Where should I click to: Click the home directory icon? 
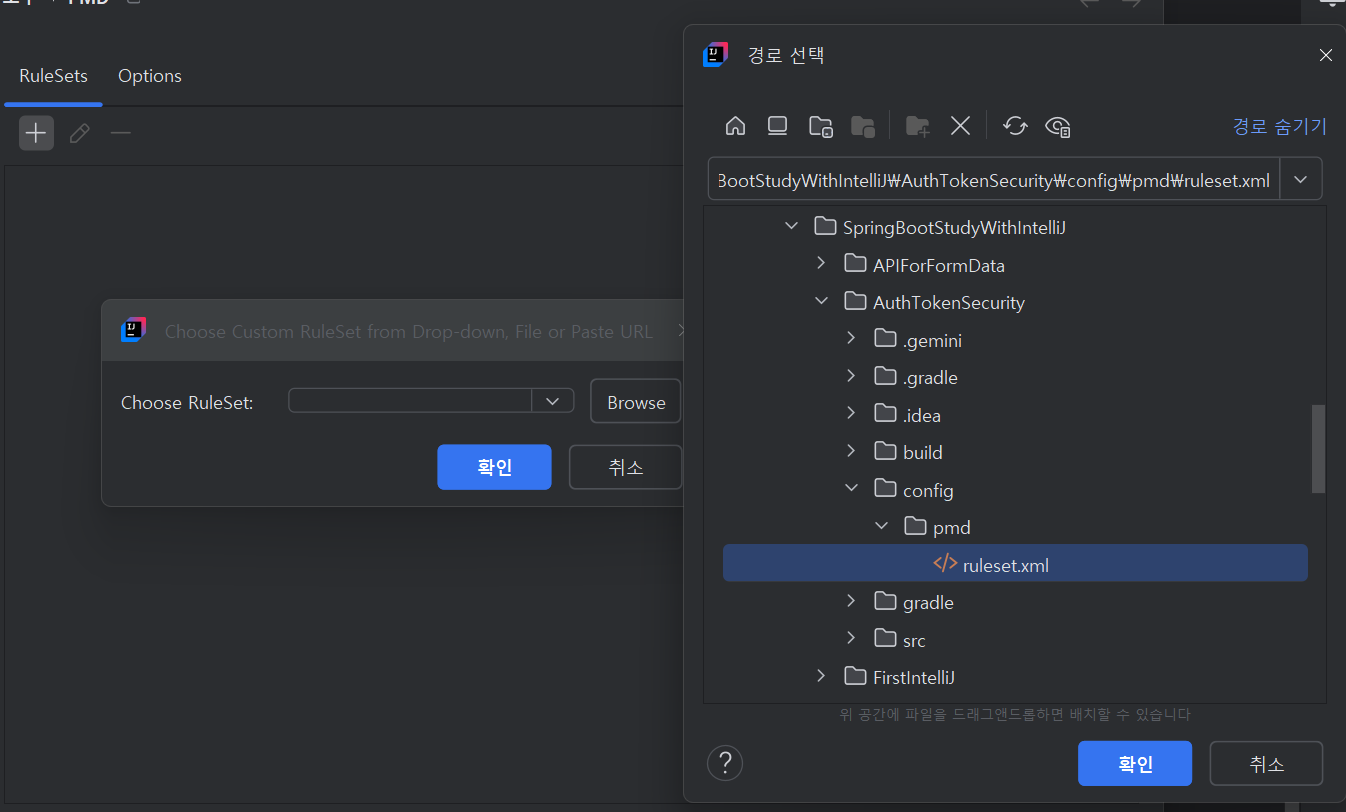coord(735,126)
